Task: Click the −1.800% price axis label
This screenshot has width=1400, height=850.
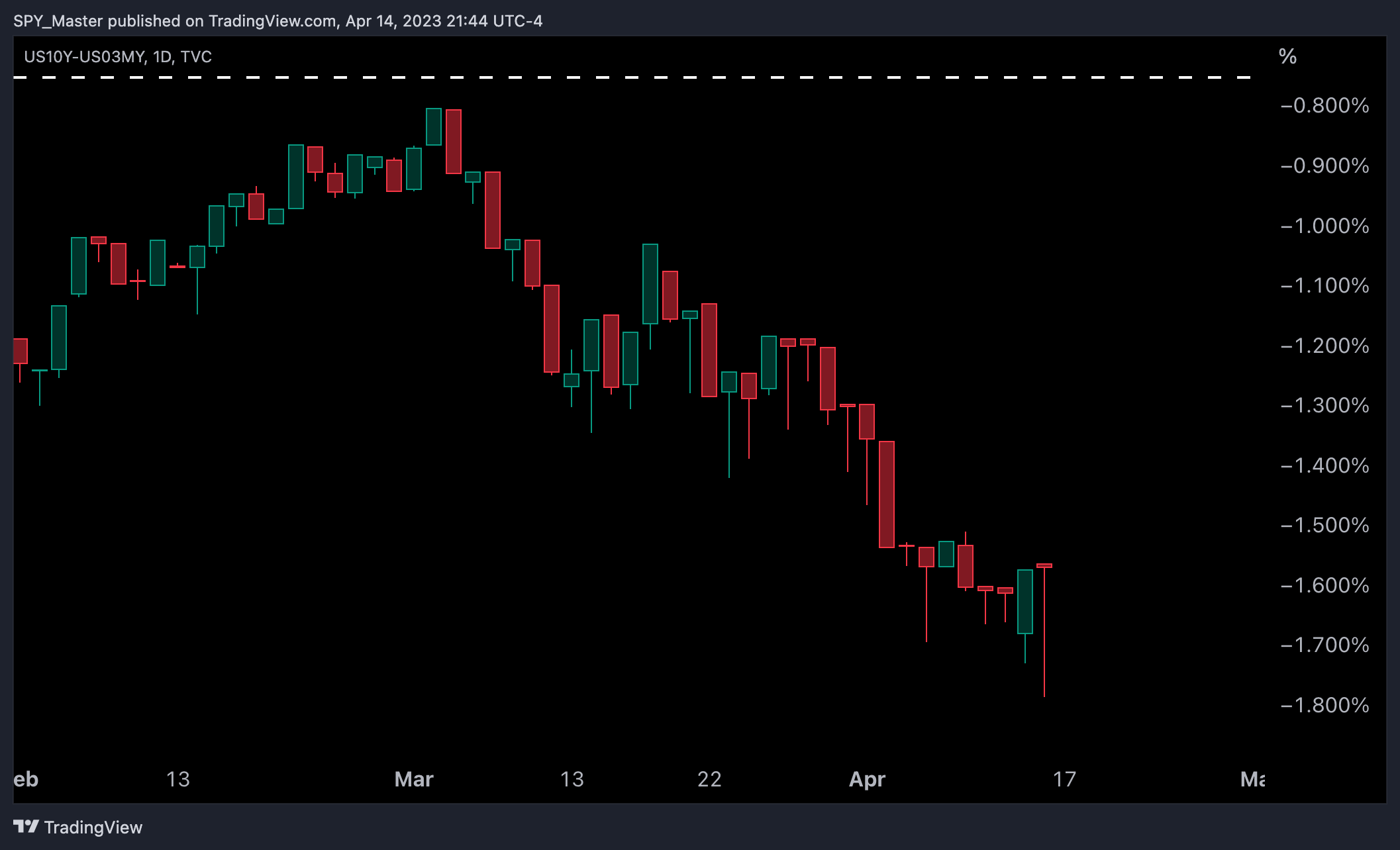Action: [1325, 705]
